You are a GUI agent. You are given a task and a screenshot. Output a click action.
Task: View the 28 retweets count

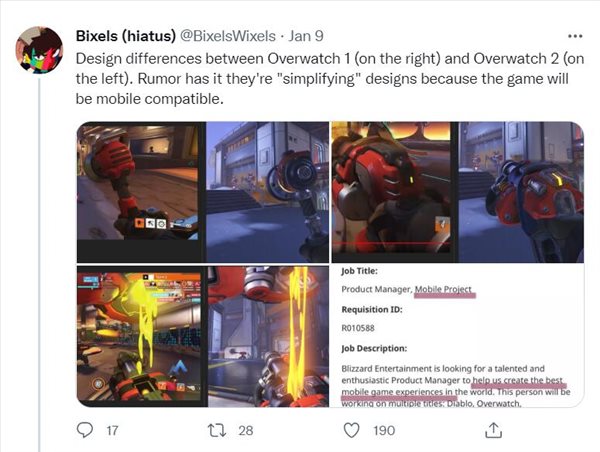point(246,431)
